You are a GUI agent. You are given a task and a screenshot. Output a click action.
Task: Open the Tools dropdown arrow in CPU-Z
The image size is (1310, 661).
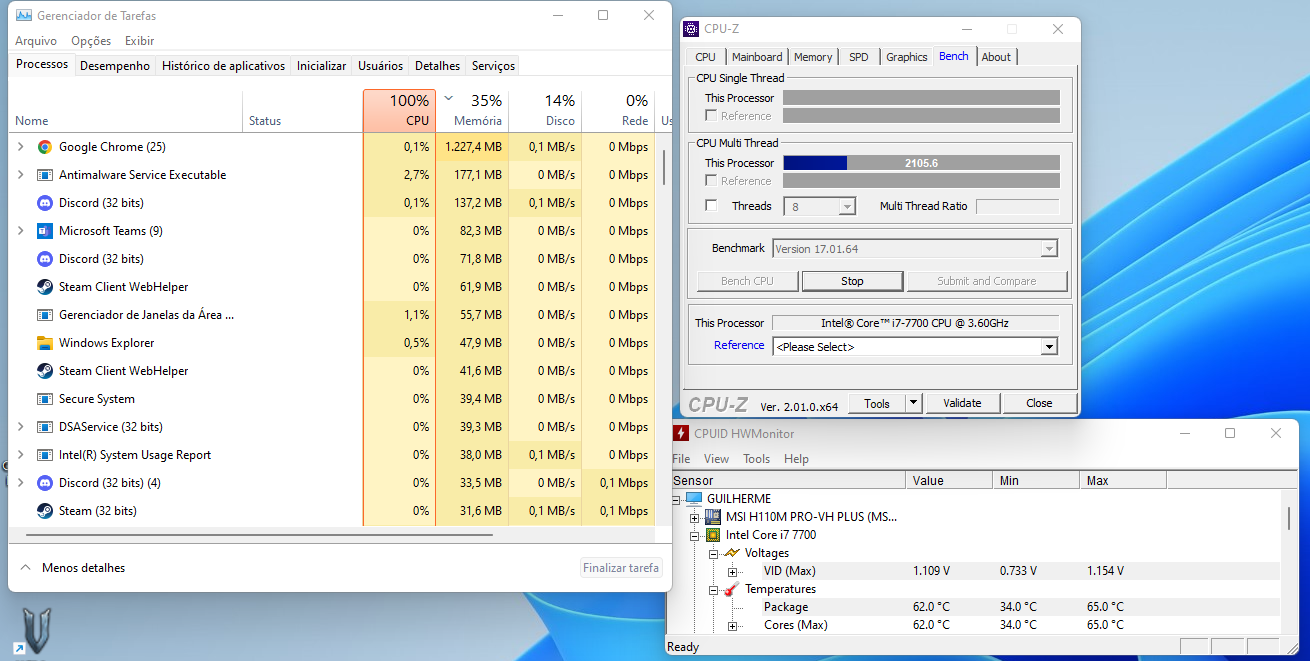click(913, 404)
